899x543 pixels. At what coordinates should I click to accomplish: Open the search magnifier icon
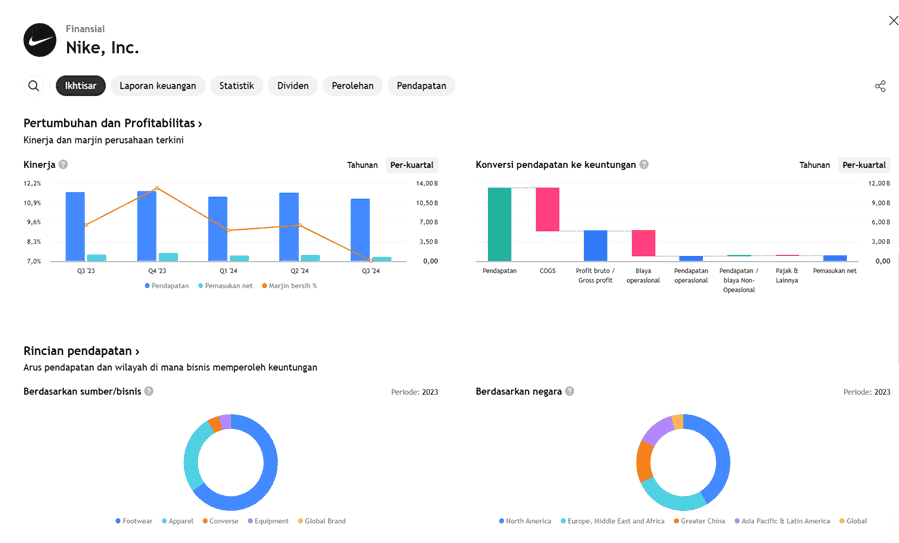coord(34,86)
